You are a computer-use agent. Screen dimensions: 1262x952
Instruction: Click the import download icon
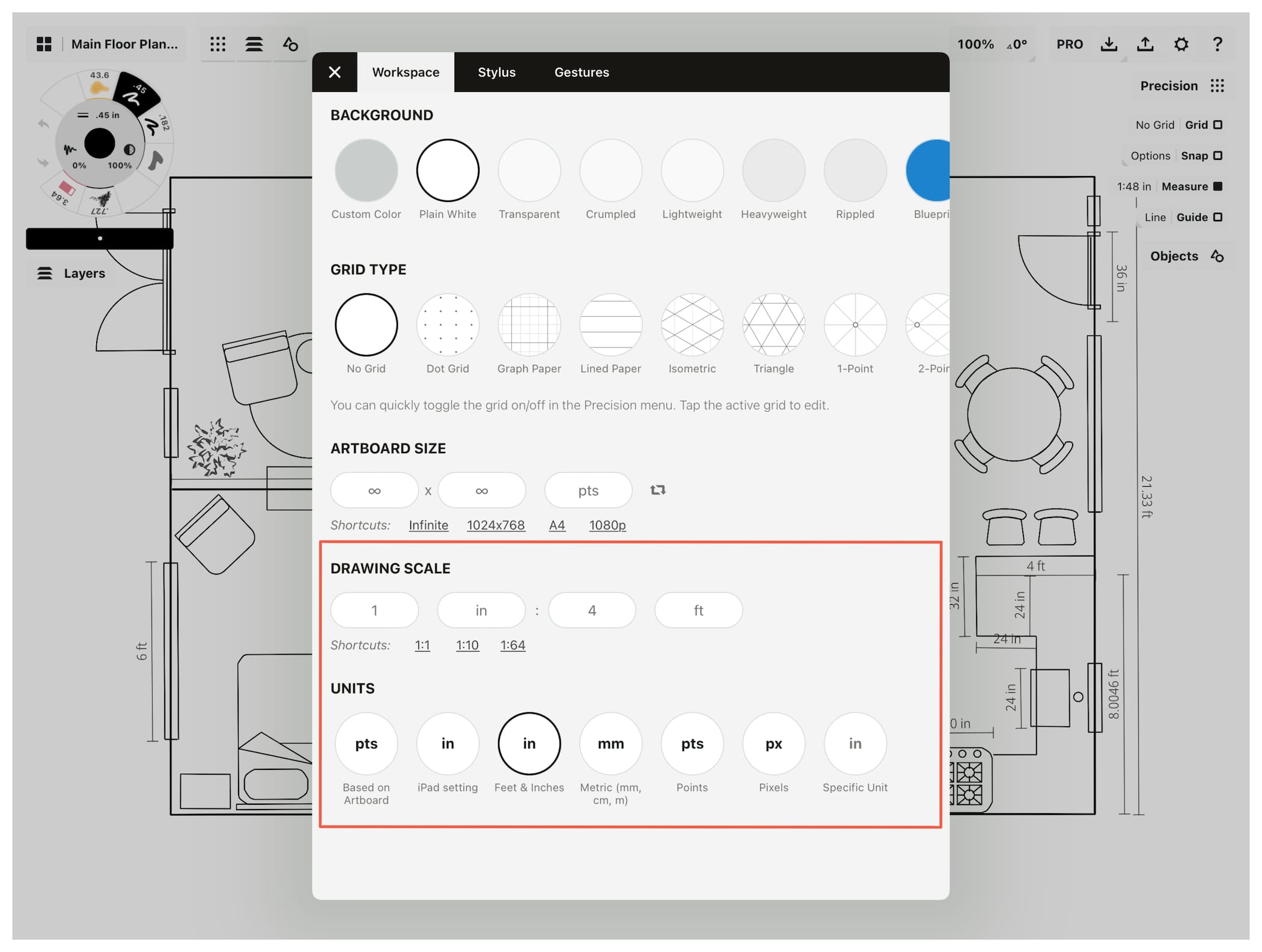(x=1109, y=44)
